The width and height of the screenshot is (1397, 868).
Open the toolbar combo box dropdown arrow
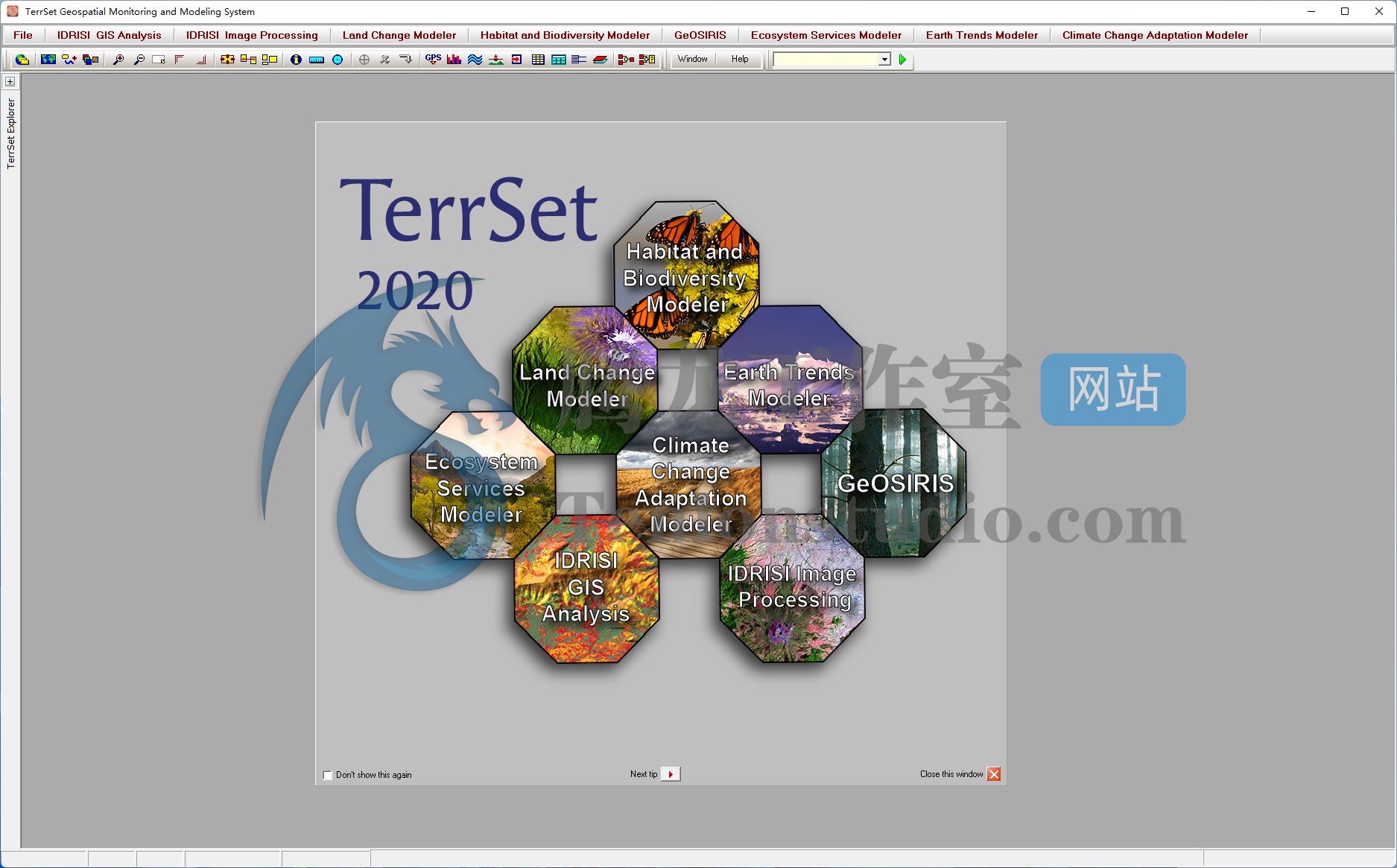click(884, 60)
